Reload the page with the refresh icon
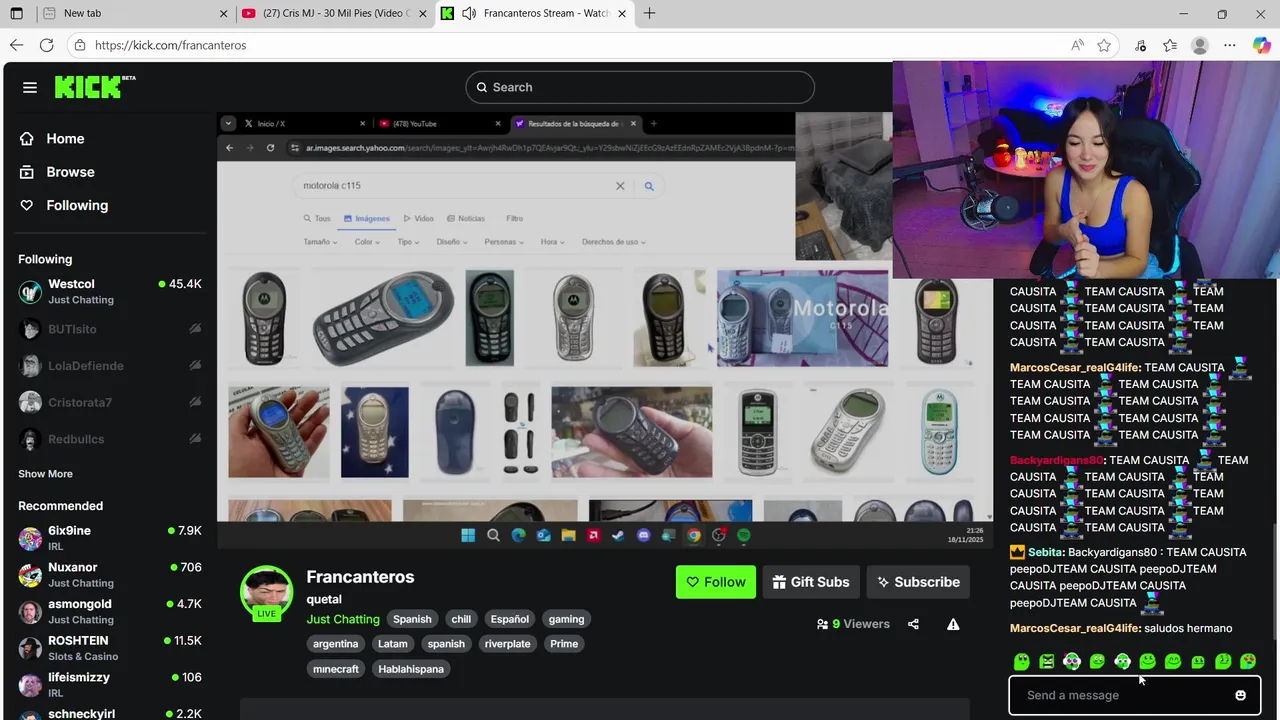This screenshot has height=720, width=1280. [46, 45]
